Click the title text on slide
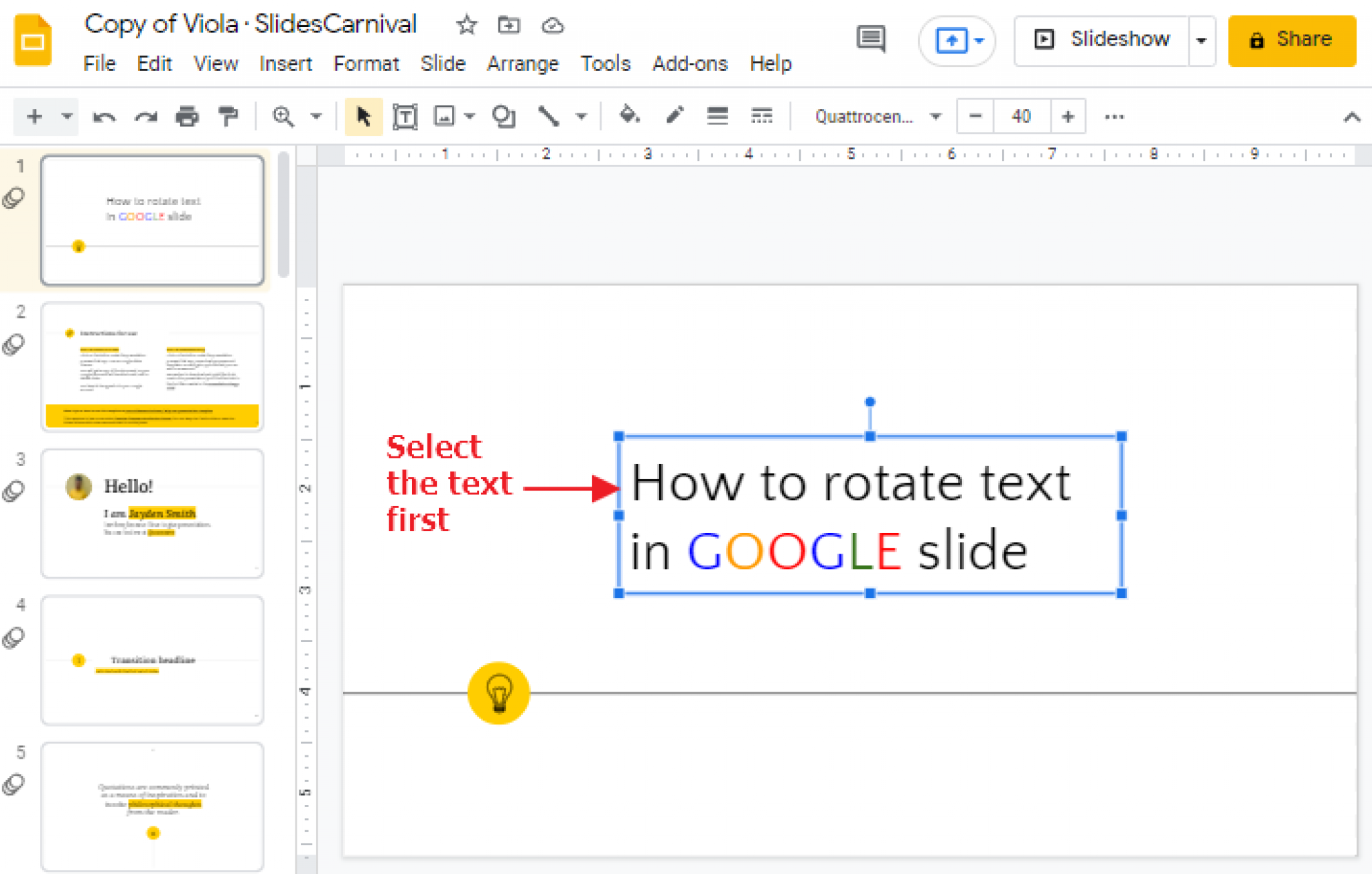 tap(851, 516)
